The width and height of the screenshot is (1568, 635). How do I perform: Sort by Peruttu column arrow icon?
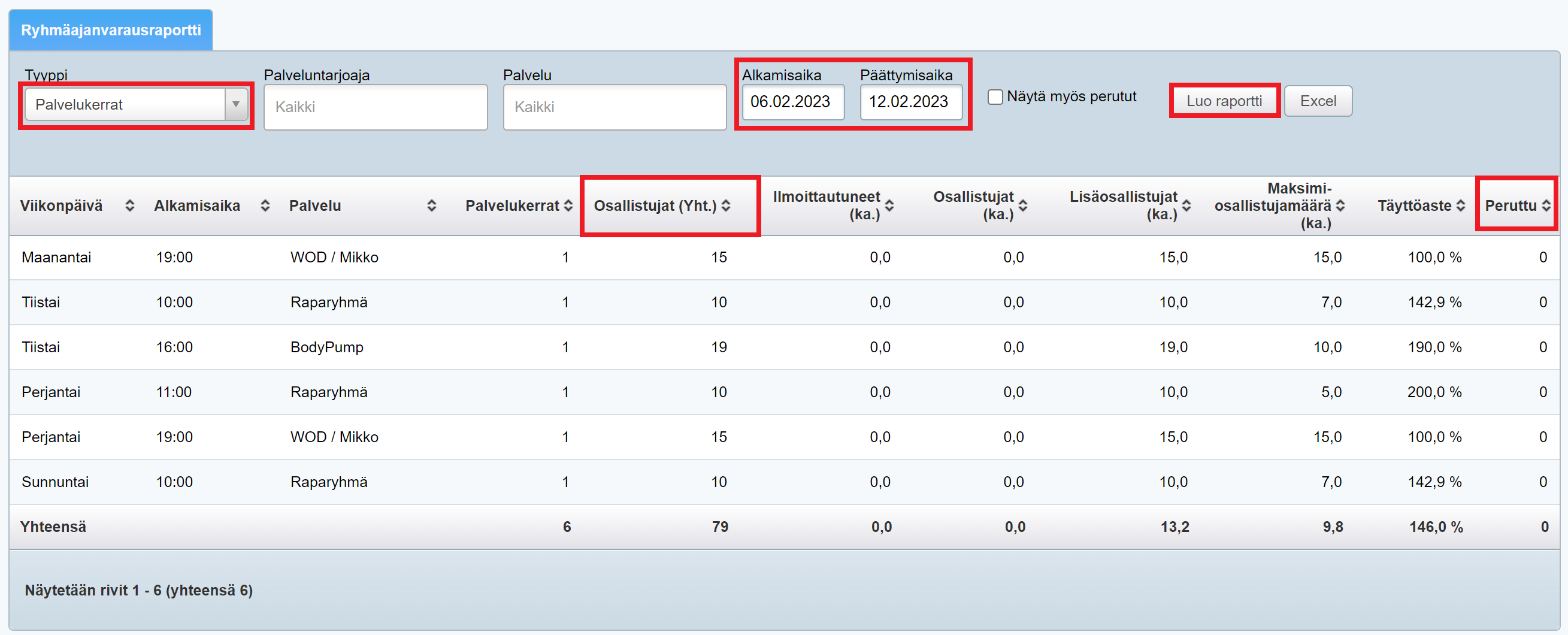tap(1546, 206)
